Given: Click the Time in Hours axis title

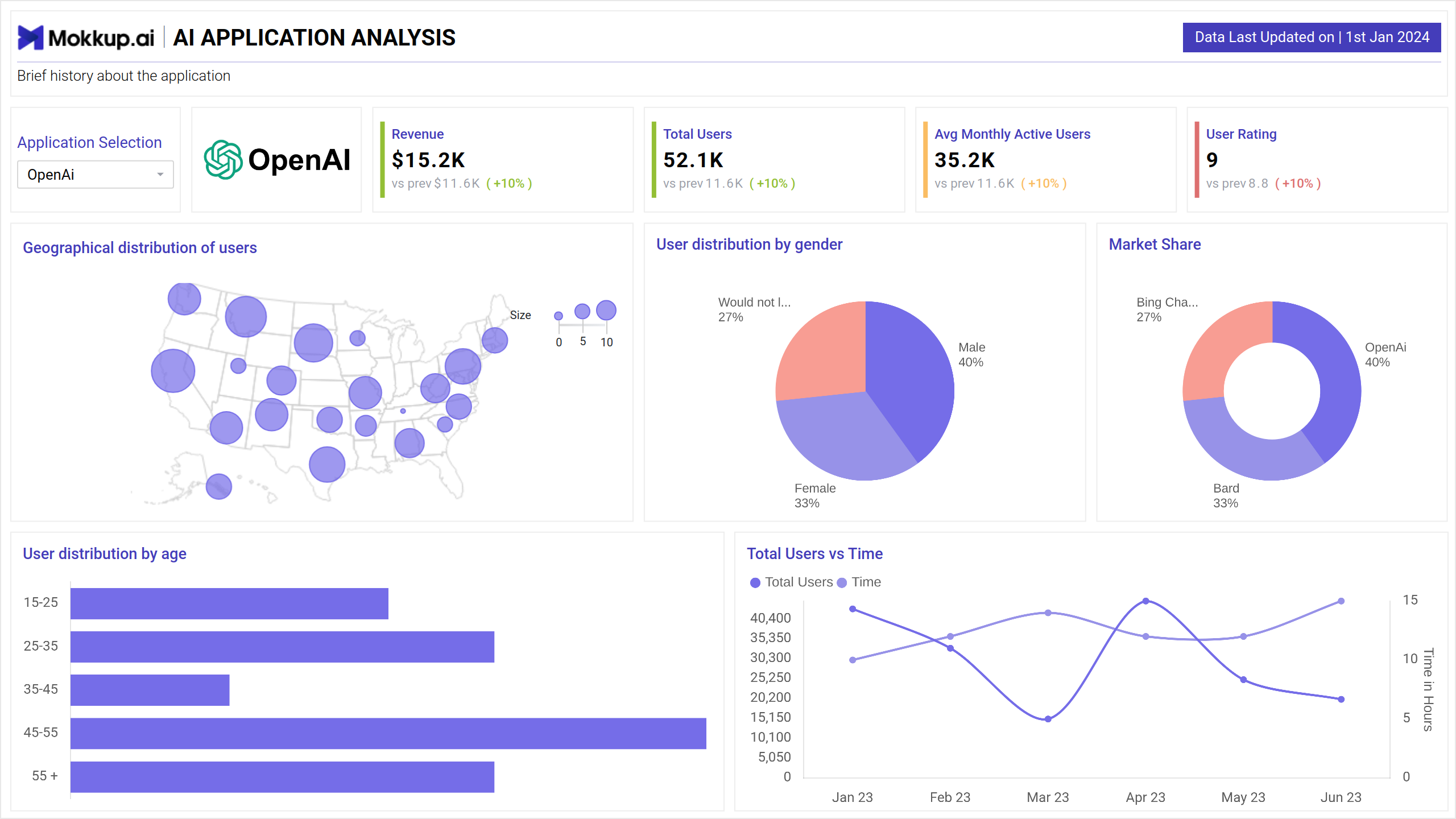Looking at the screenshot, I should coord(1429,689).
